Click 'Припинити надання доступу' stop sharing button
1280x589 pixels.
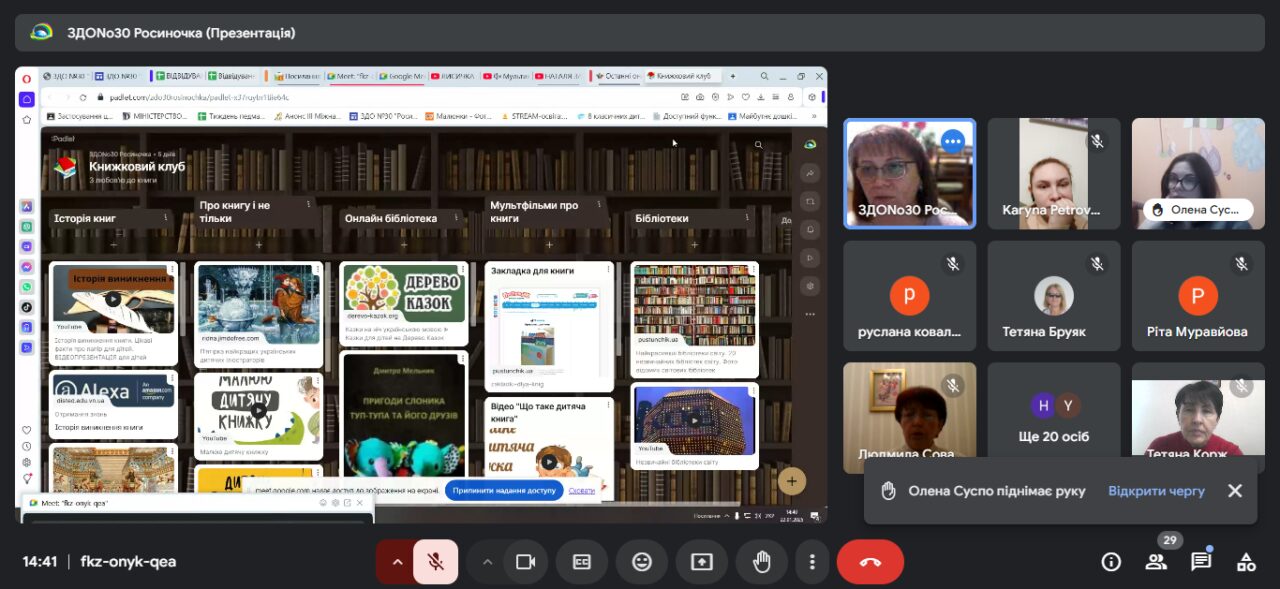[504, 491]
